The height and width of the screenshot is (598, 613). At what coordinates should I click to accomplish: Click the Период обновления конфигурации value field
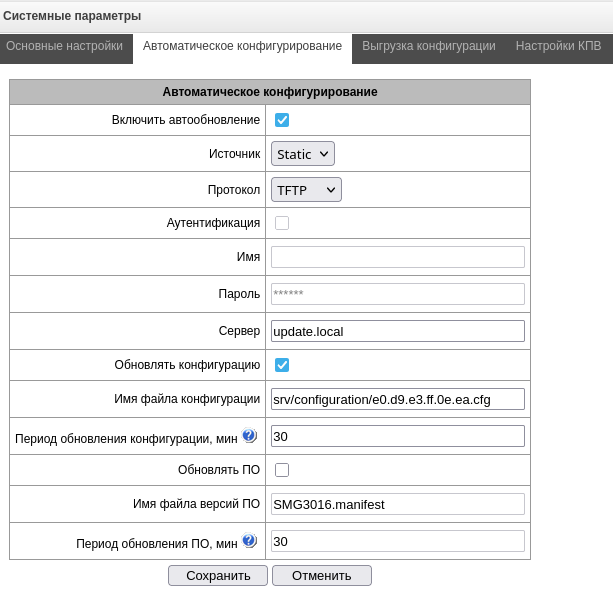397,436
